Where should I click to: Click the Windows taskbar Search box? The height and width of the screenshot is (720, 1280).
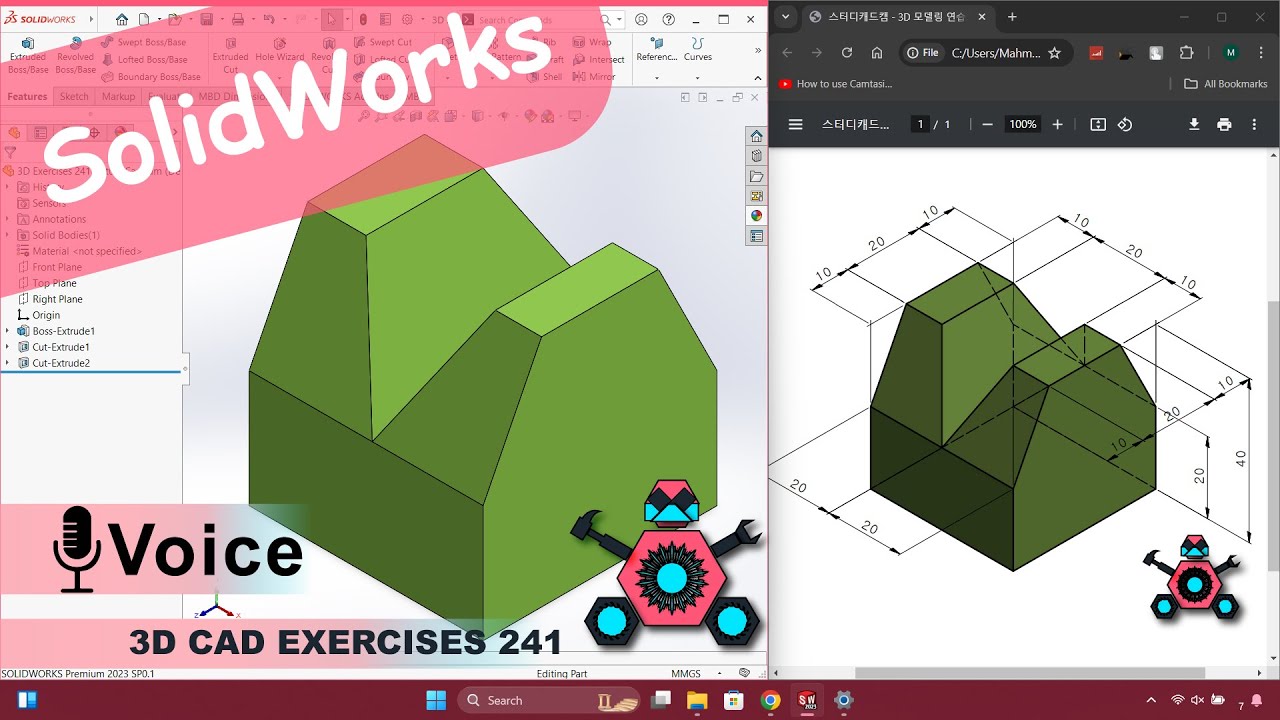tap(548, 700)
